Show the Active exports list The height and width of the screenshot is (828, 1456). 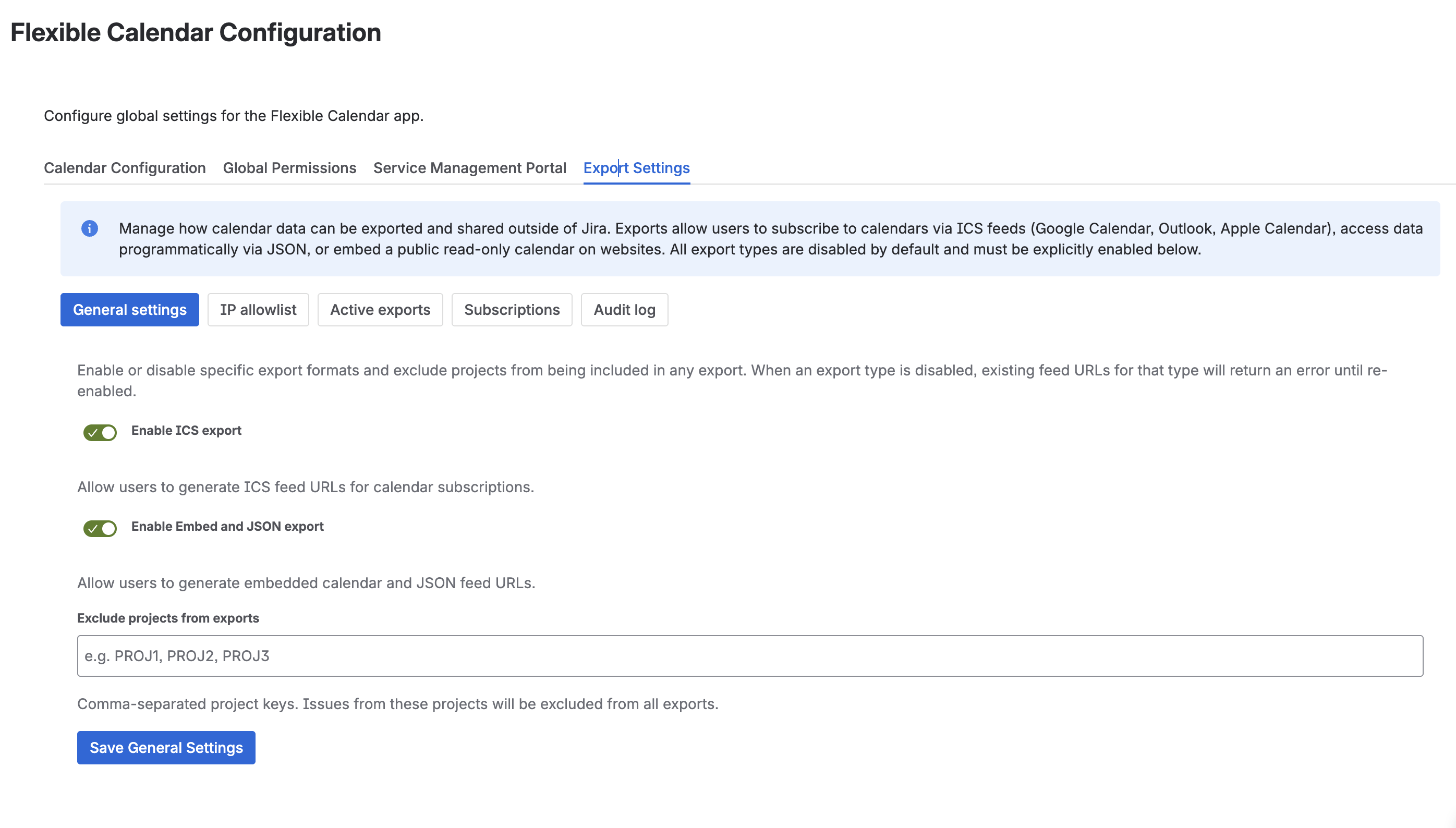tap(380, 309)
